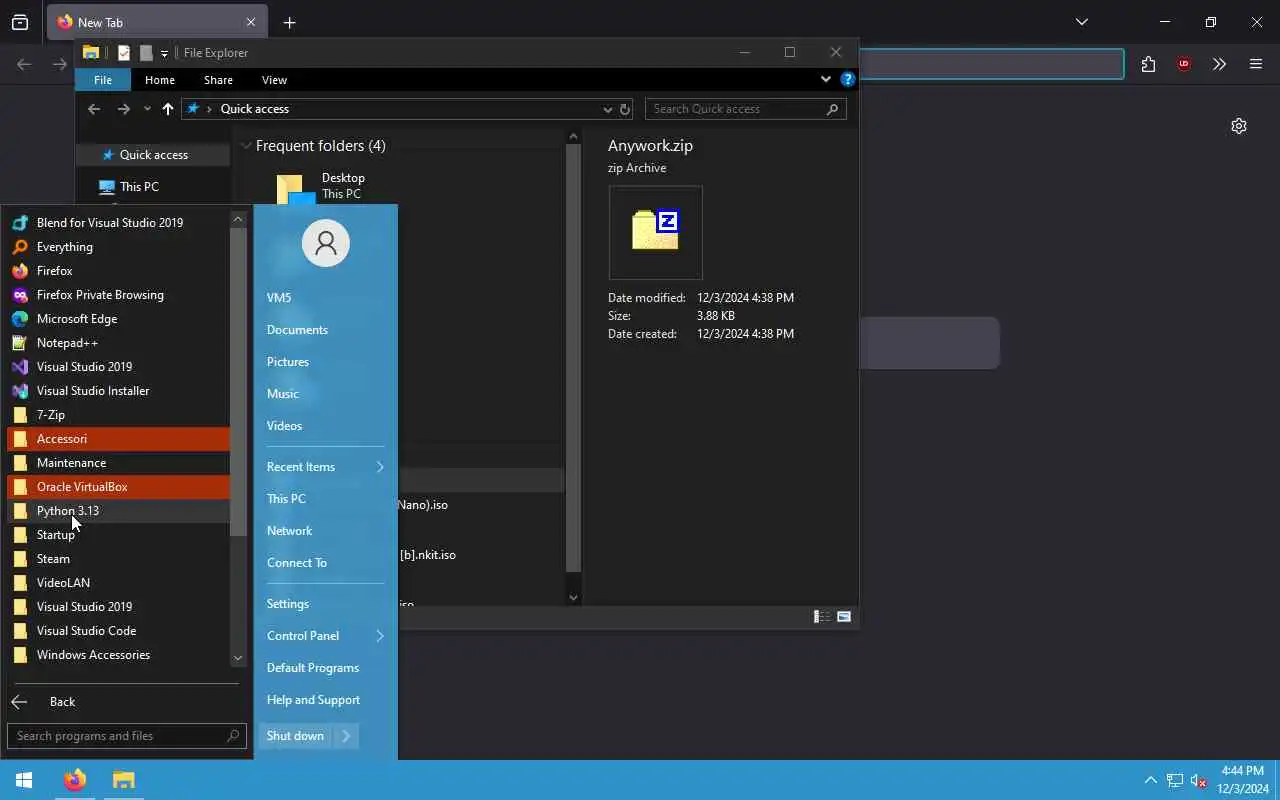This screenshot has height=800, width=1280.
Task: Select Quick access in navigation pane
Action: point(154,155)
